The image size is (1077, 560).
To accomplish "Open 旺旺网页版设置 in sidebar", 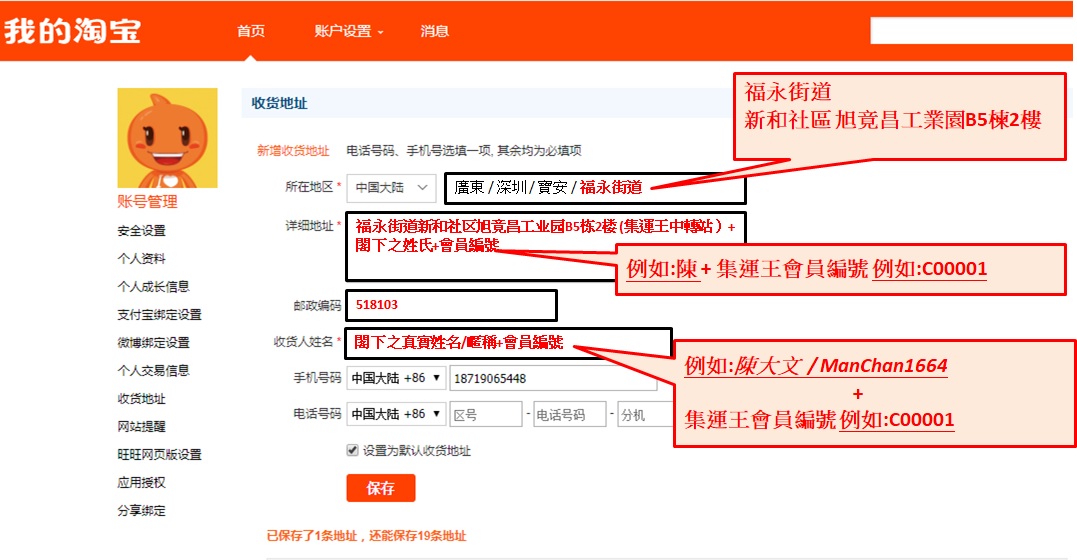I will (159, 454).
